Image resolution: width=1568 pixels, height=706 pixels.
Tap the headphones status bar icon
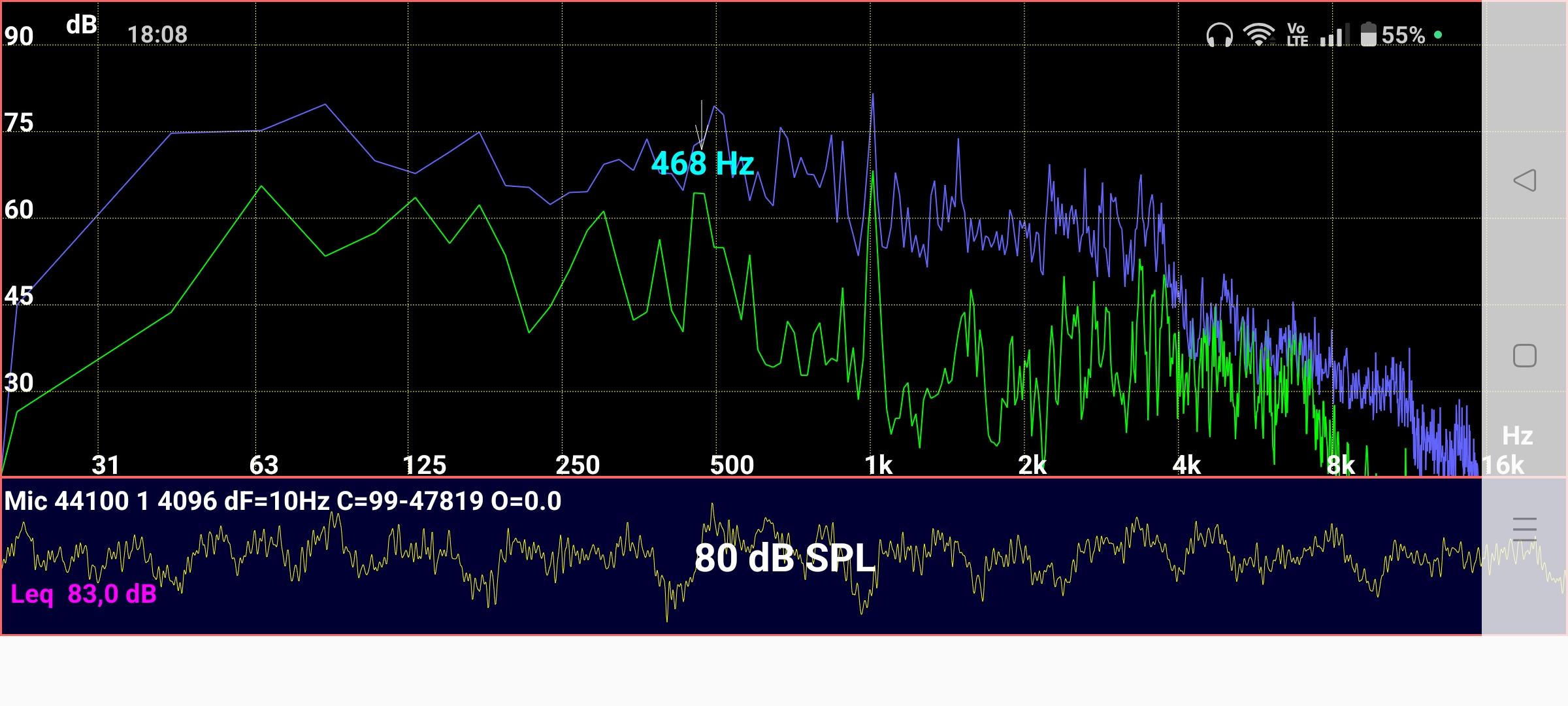click(1219, 35)
